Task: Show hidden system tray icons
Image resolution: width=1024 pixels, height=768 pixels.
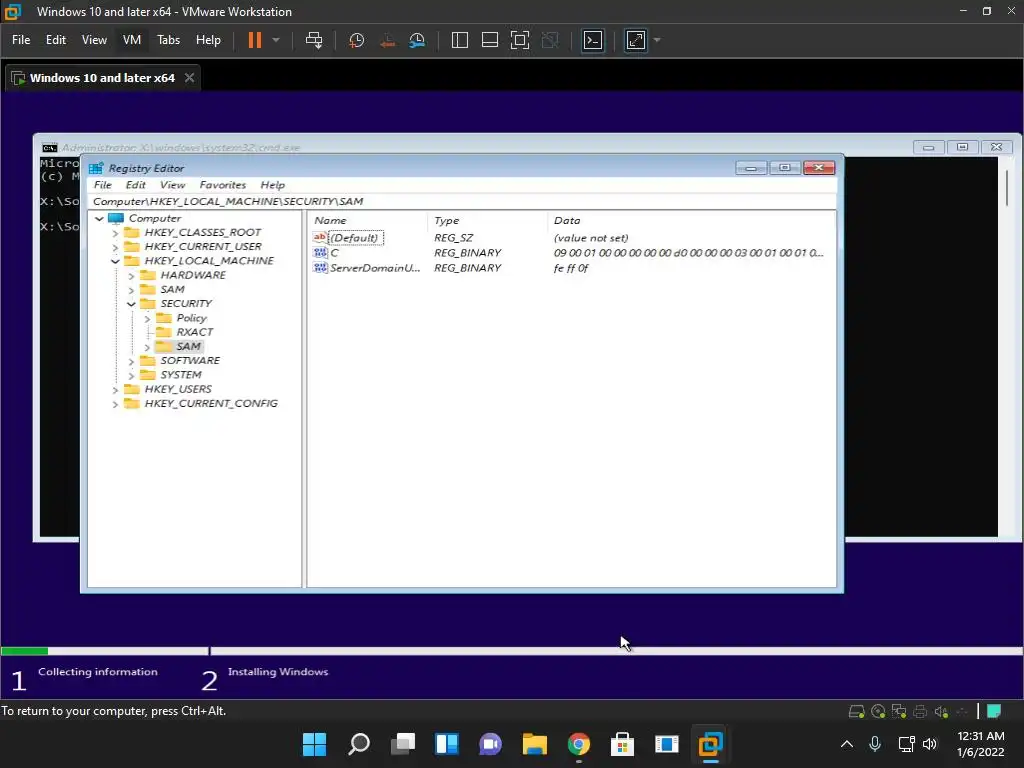Action: (846, 744)
